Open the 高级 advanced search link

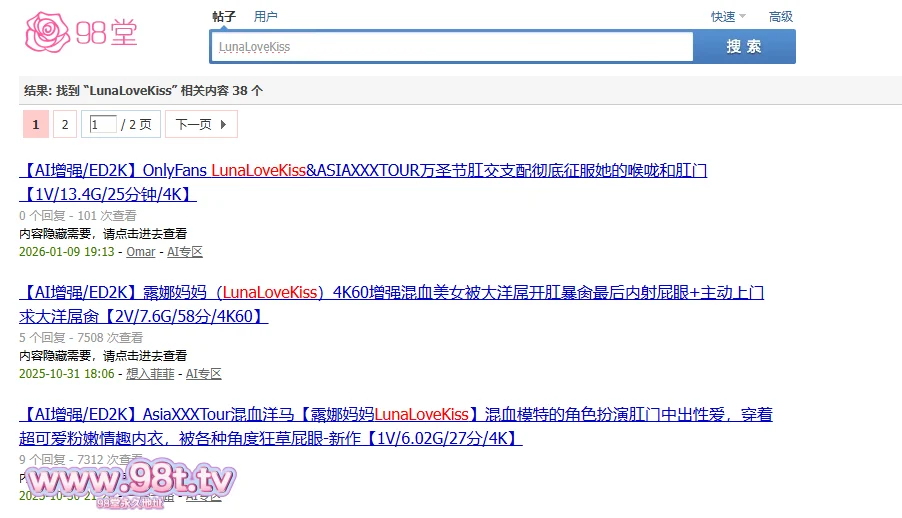click(780, 16)
